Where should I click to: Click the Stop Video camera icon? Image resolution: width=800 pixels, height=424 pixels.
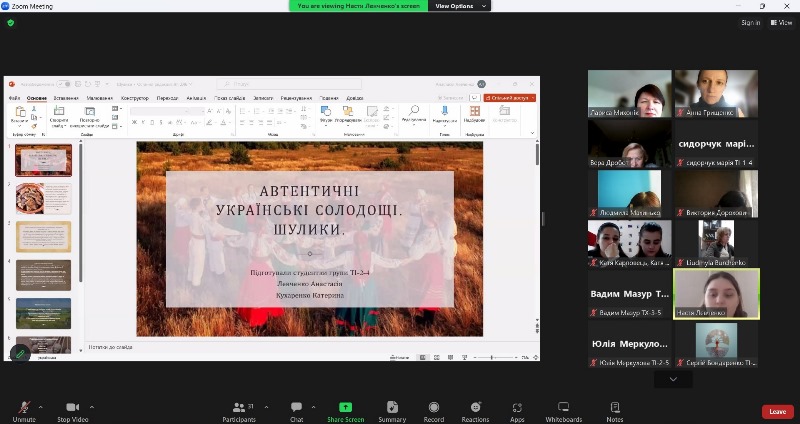(72, 408)
